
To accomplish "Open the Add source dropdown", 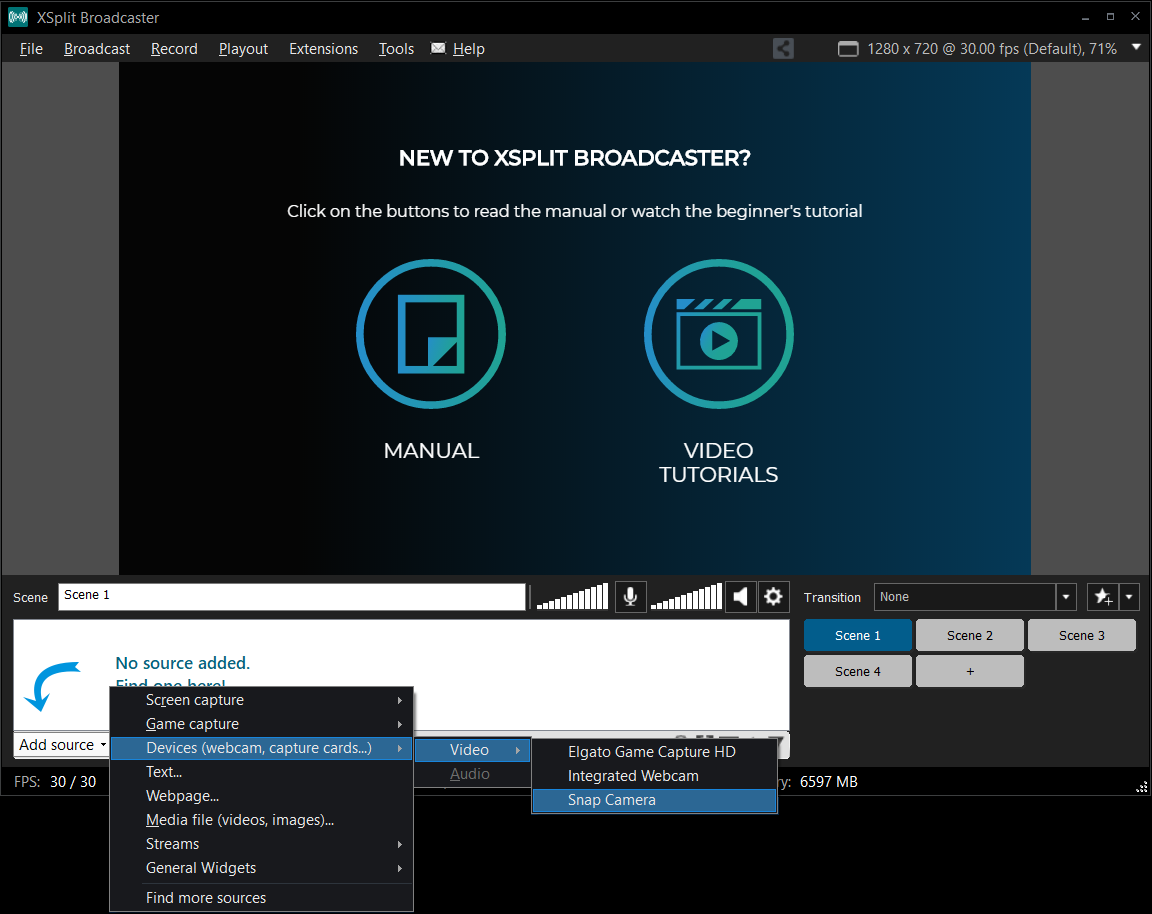I will [62, 745].
